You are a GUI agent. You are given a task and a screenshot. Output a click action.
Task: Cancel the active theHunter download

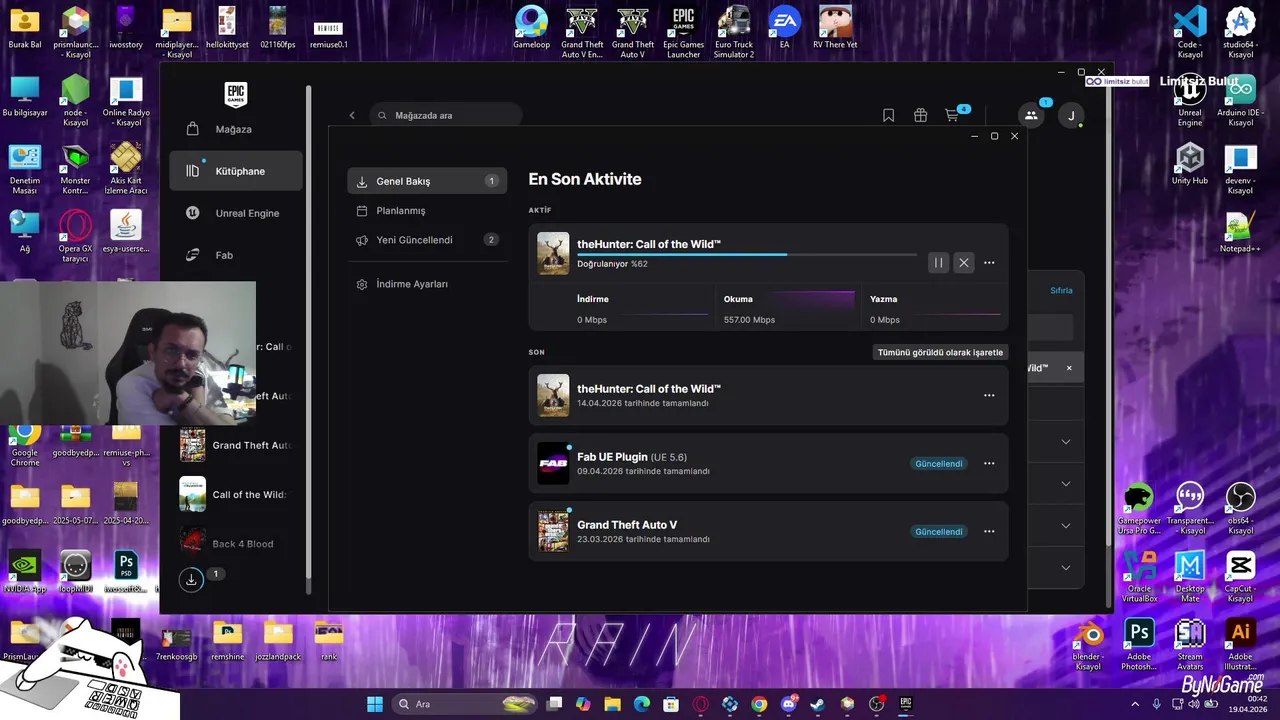click(x=964, y=263)
